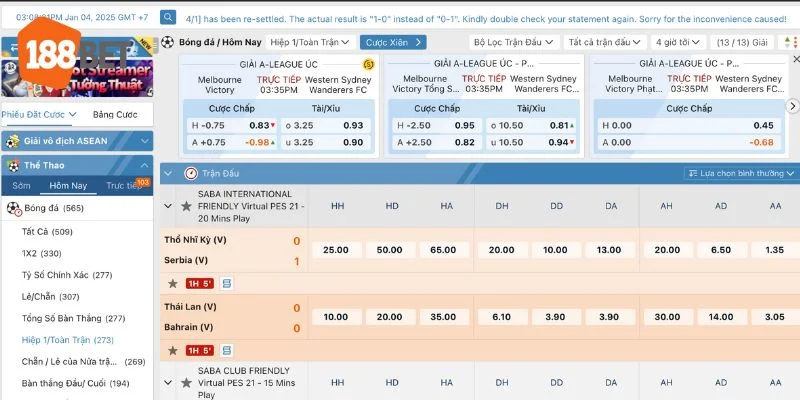Close the featured matches carousel
Image resolution: width=800 pixels, height=400 pixels.
(796, 59)
